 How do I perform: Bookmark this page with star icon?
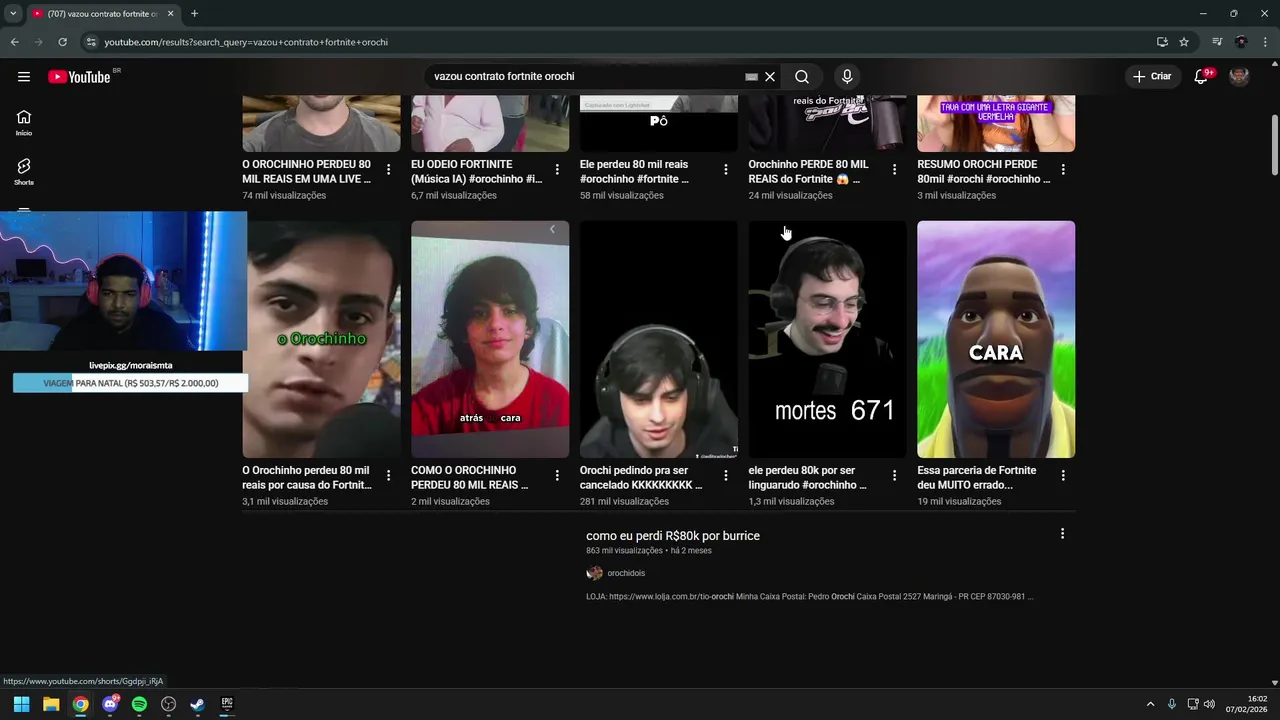click(1184, 42)
